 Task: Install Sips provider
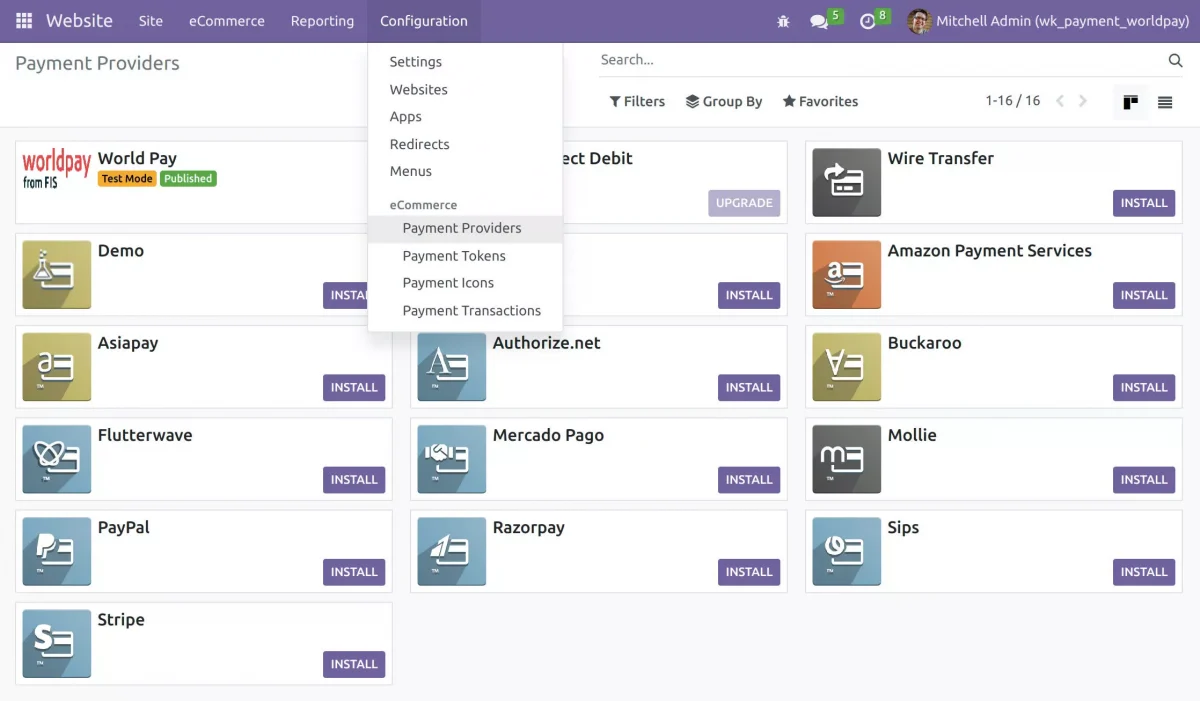[x=1144, y=572]
